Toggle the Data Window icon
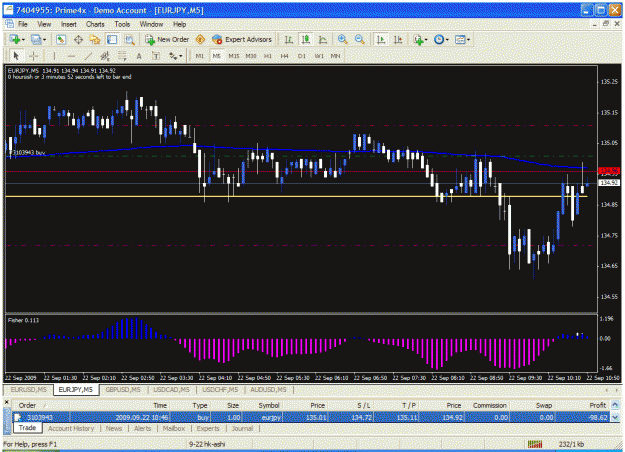Screen dimensions: 625x452 78,39
